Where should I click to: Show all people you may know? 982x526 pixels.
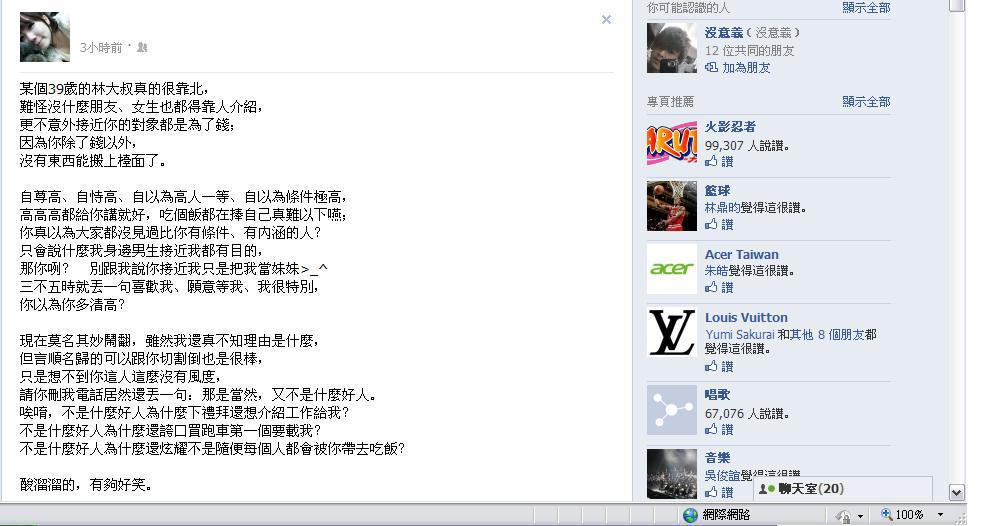click(866, 8)
